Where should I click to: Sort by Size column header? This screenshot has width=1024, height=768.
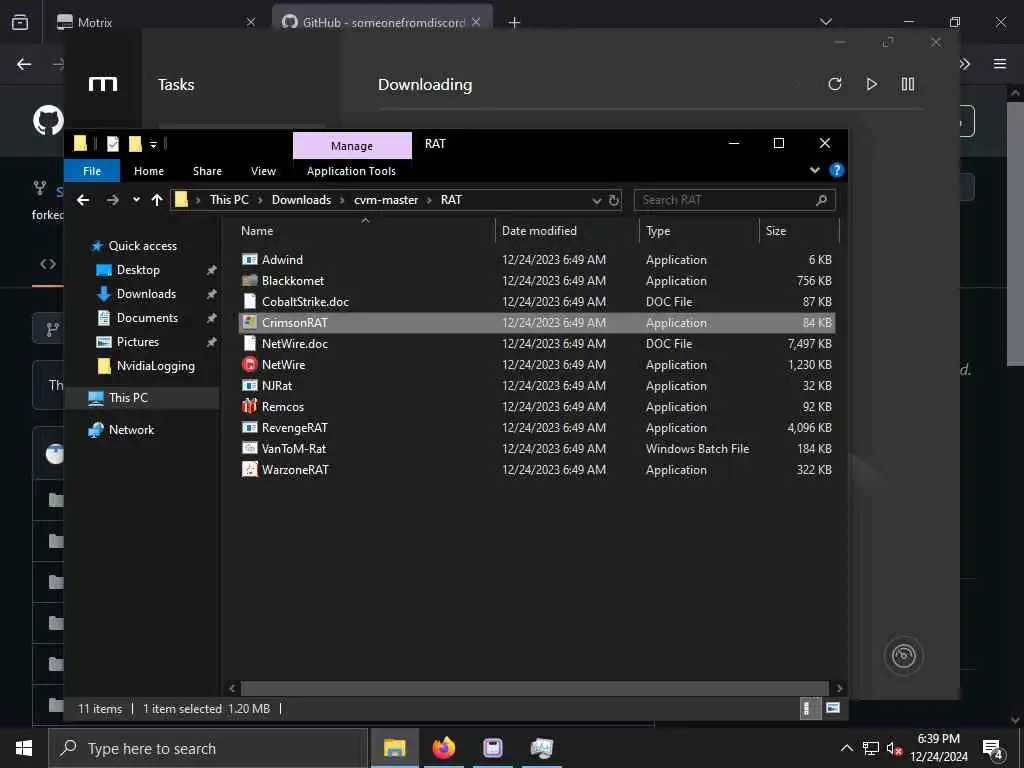[776, 231]
